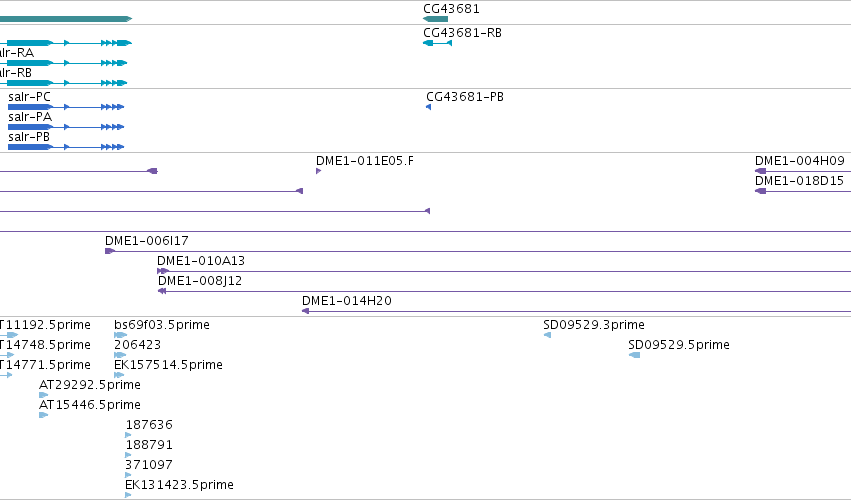Select the CG43681 gene feature bar
This screenshot has width=851, height=500.
coord(435,19)
